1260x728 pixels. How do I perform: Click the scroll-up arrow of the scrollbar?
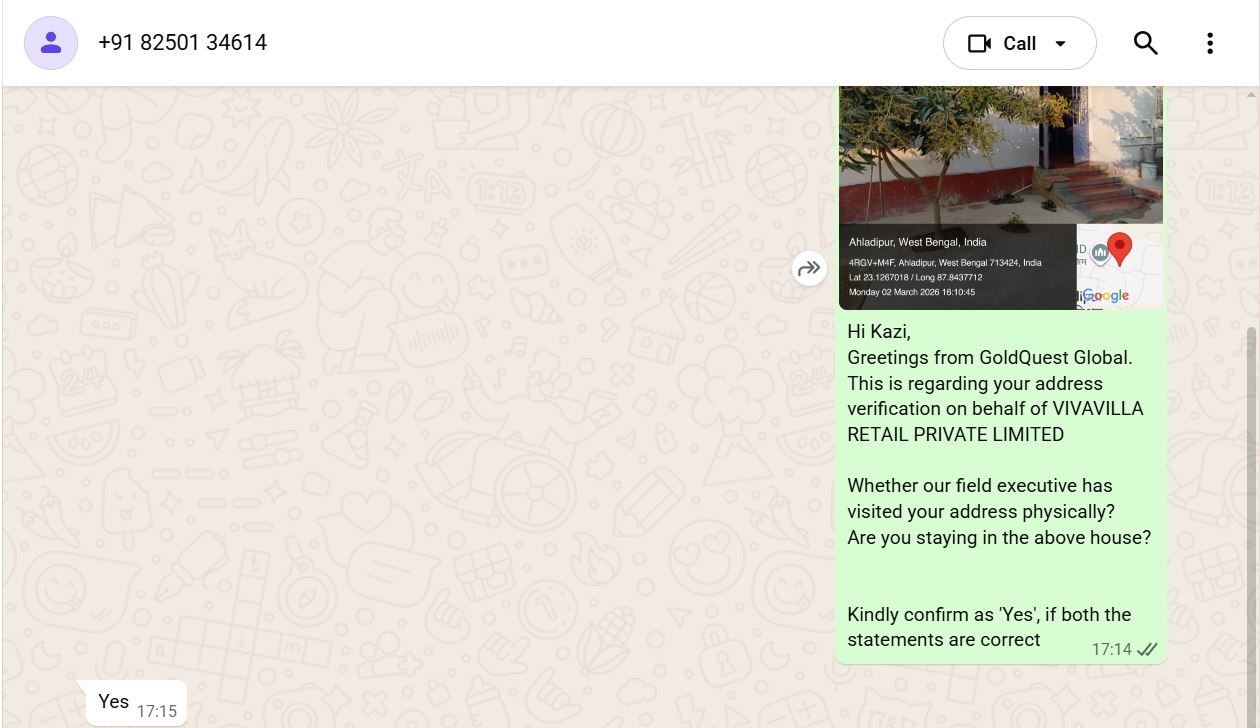[1251, 94]
